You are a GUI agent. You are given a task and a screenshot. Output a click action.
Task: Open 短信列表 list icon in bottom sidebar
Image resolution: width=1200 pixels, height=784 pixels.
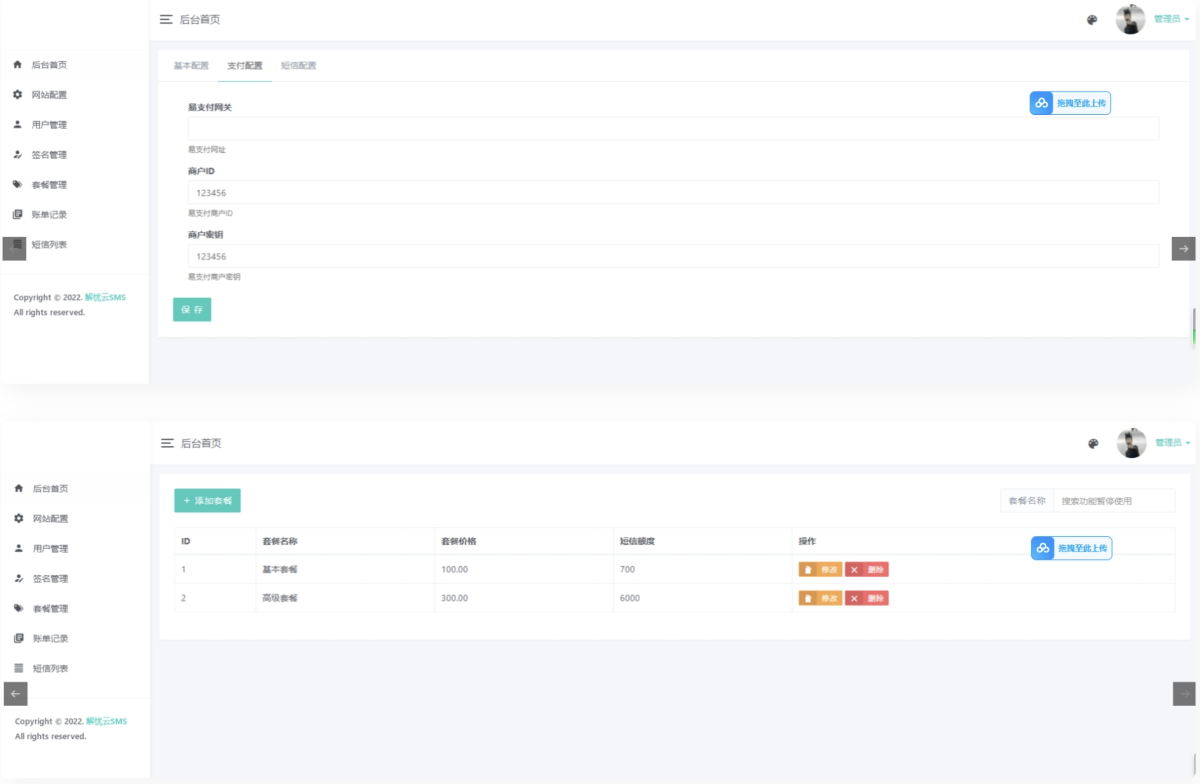click(18, 668)
